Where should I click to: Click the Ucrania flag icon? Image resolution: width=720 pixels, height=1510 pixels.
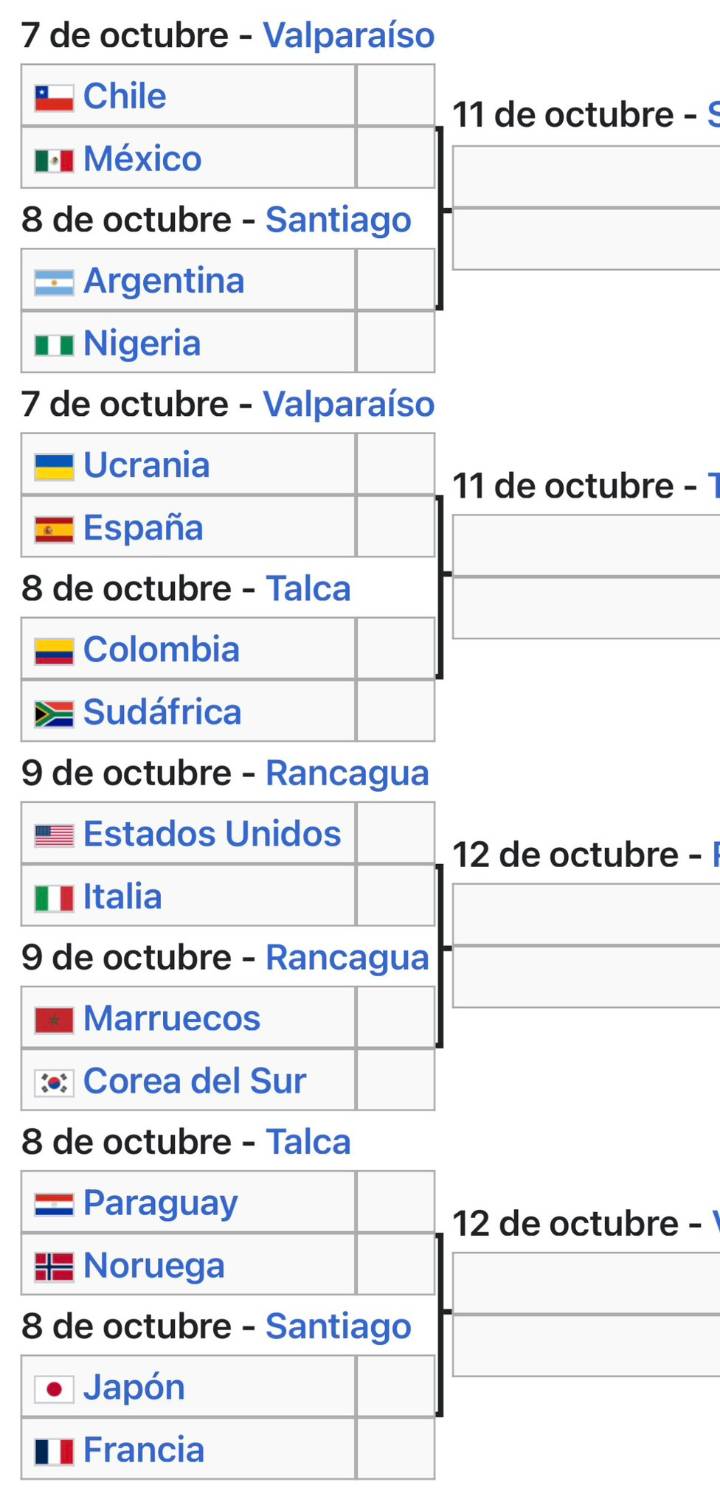coord(54,467)
